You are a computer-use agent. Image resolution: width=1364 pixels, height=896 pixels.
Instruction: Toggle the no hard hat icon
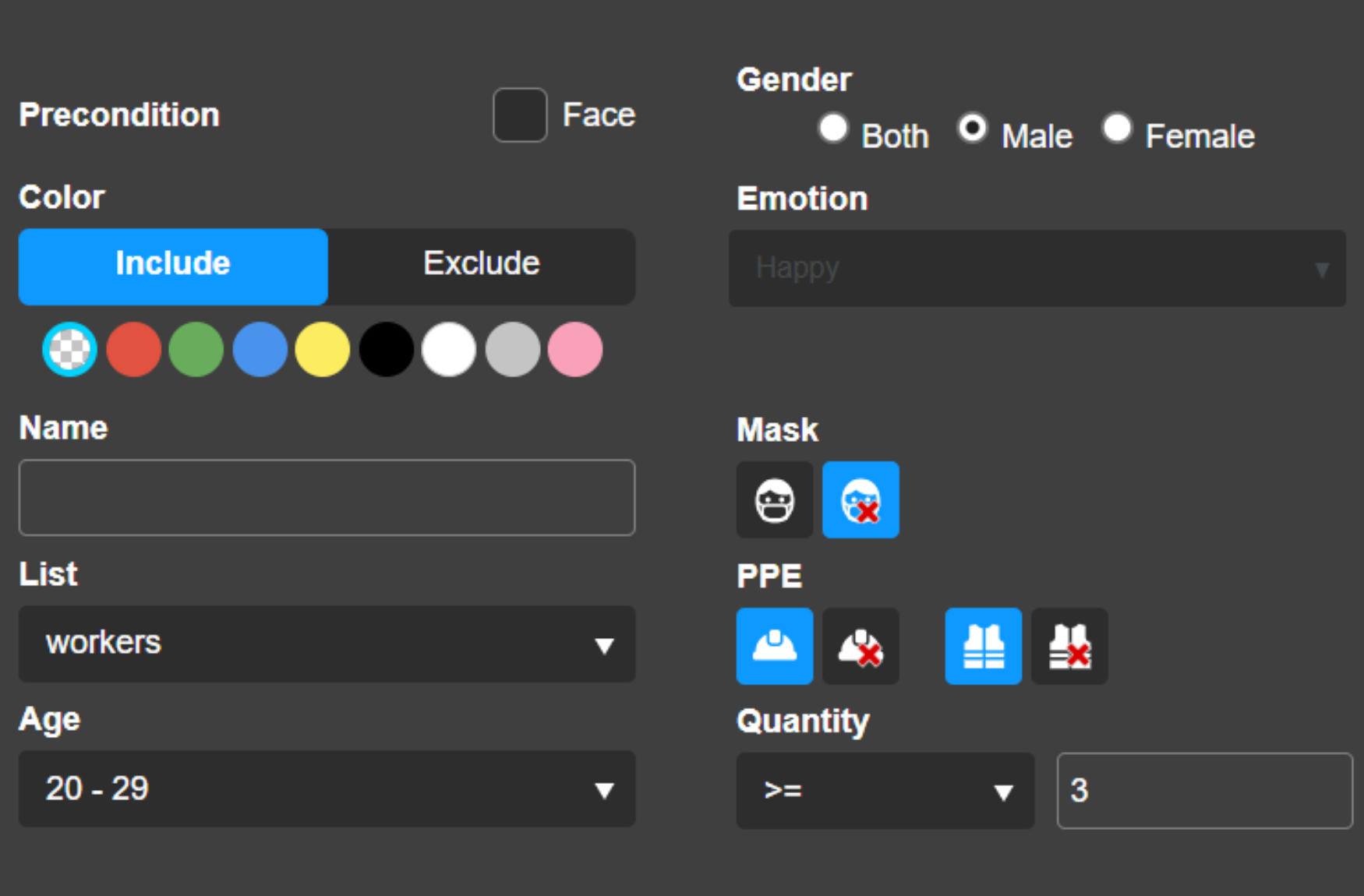tap(860, 646)
